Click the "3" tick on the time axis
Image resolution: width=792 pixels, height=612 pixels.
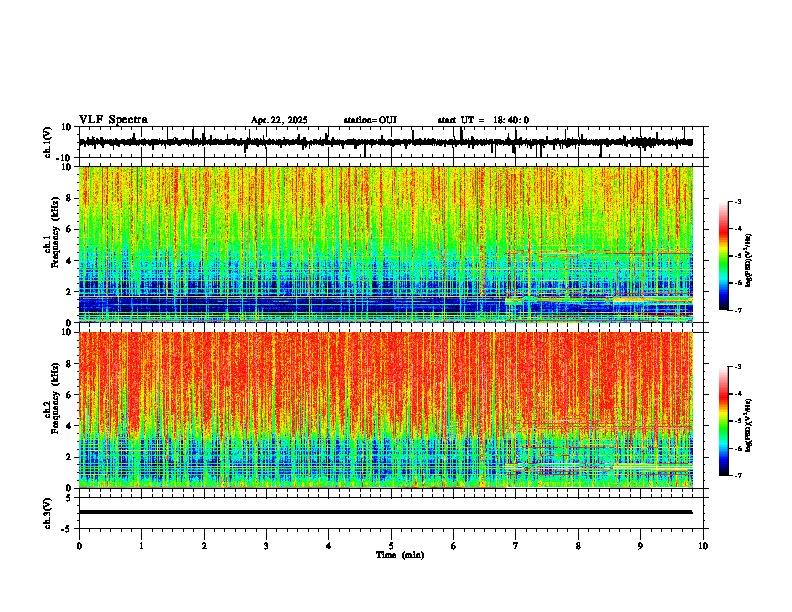(x=266, y=546)
